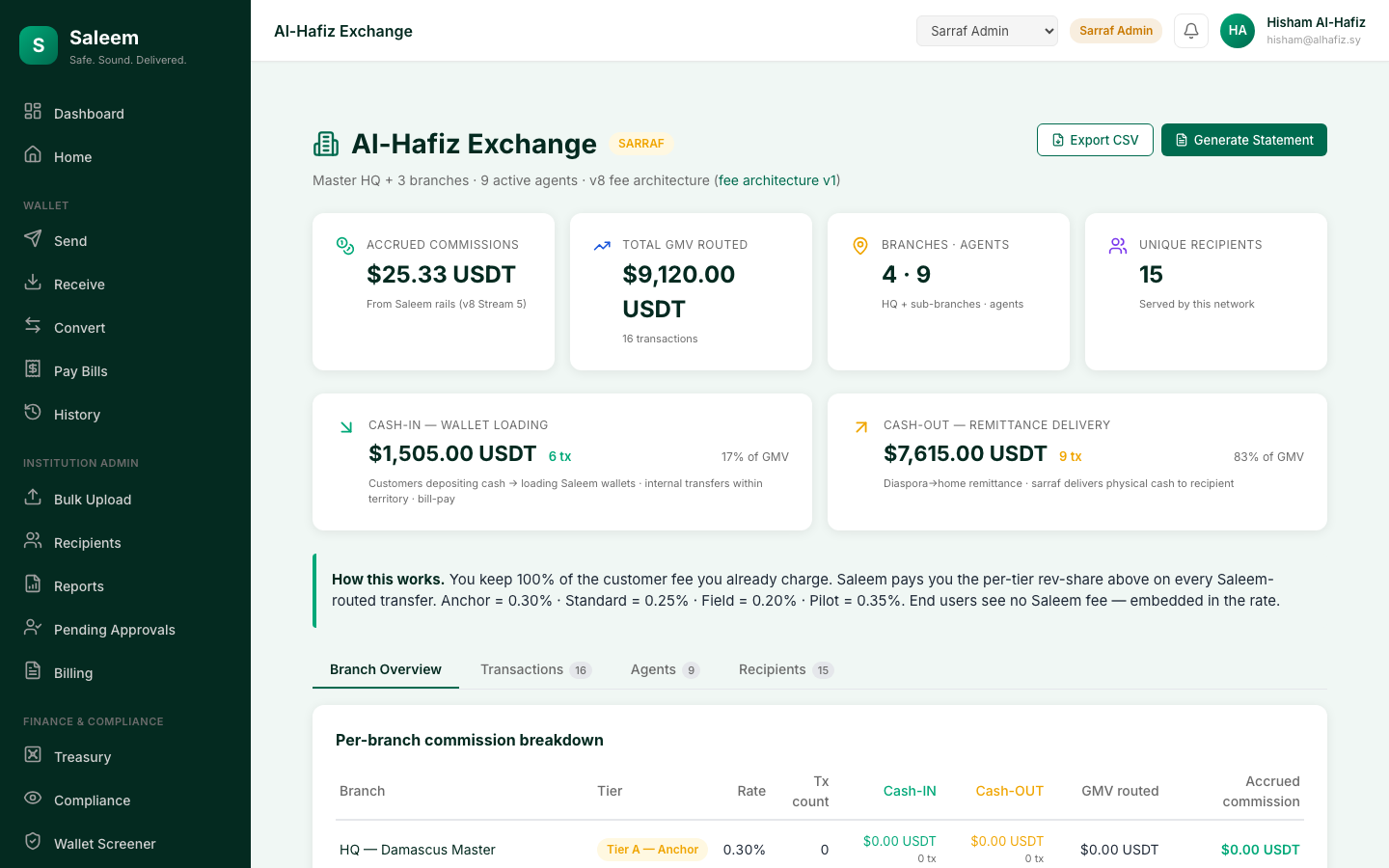Click the HQ — Damascus Master row
The width and height of the screenshot is (1389, 868).
(820, 849)
